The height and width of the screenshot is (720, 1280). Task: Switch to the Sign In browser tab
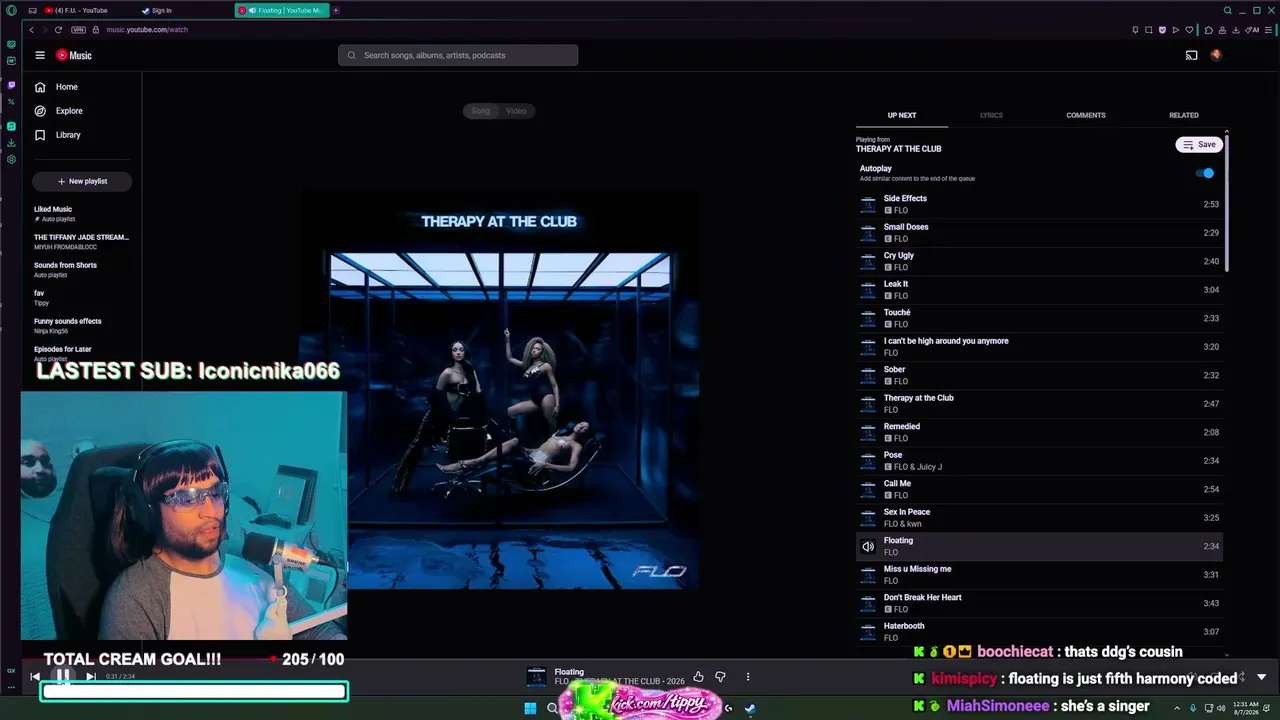pyautogui.click(x=158, y=10)
